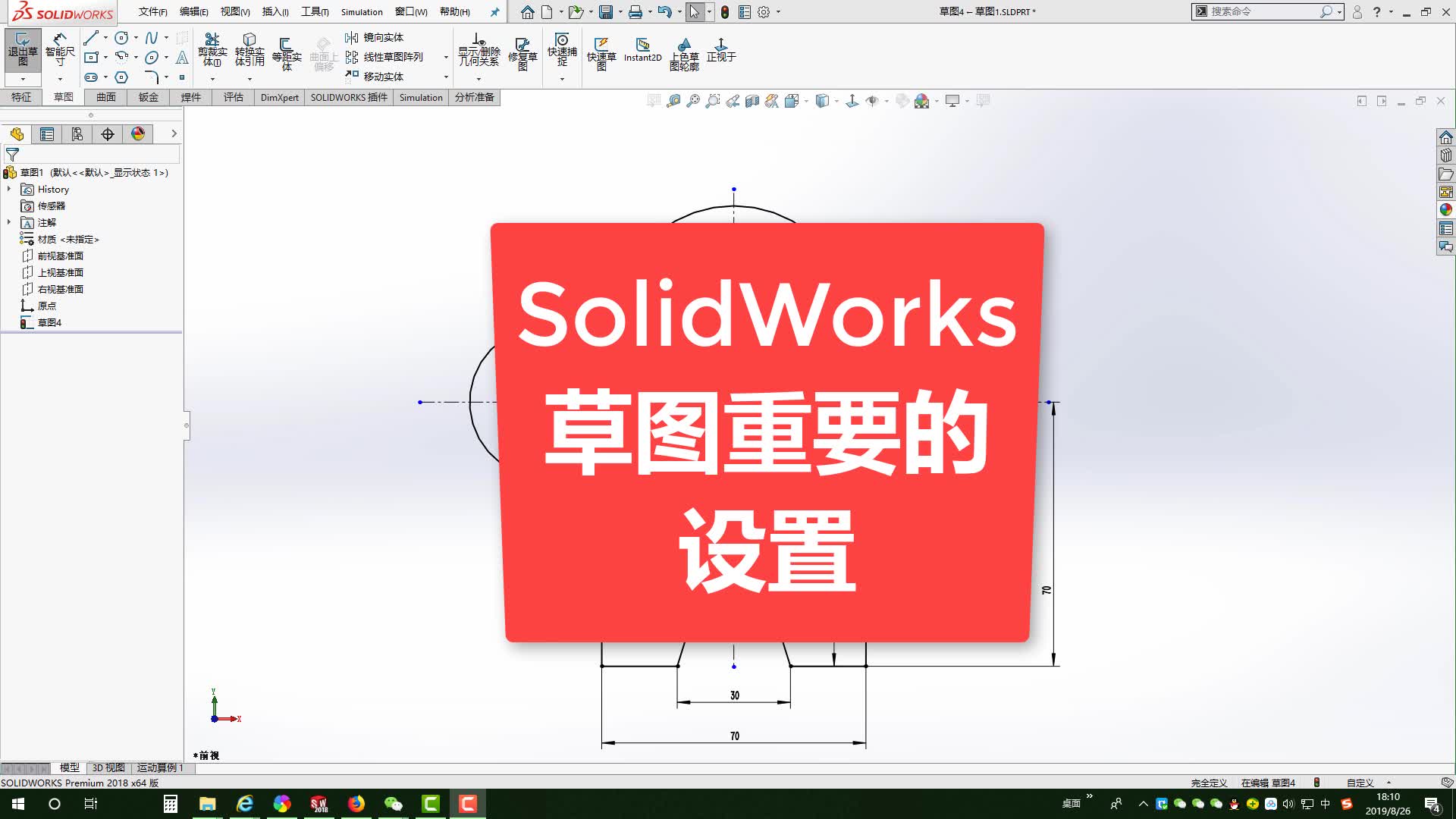Screen dimensions: 1456x819
Task: Click the 3D 视图 bottom tab
Action: click(108, 767)
